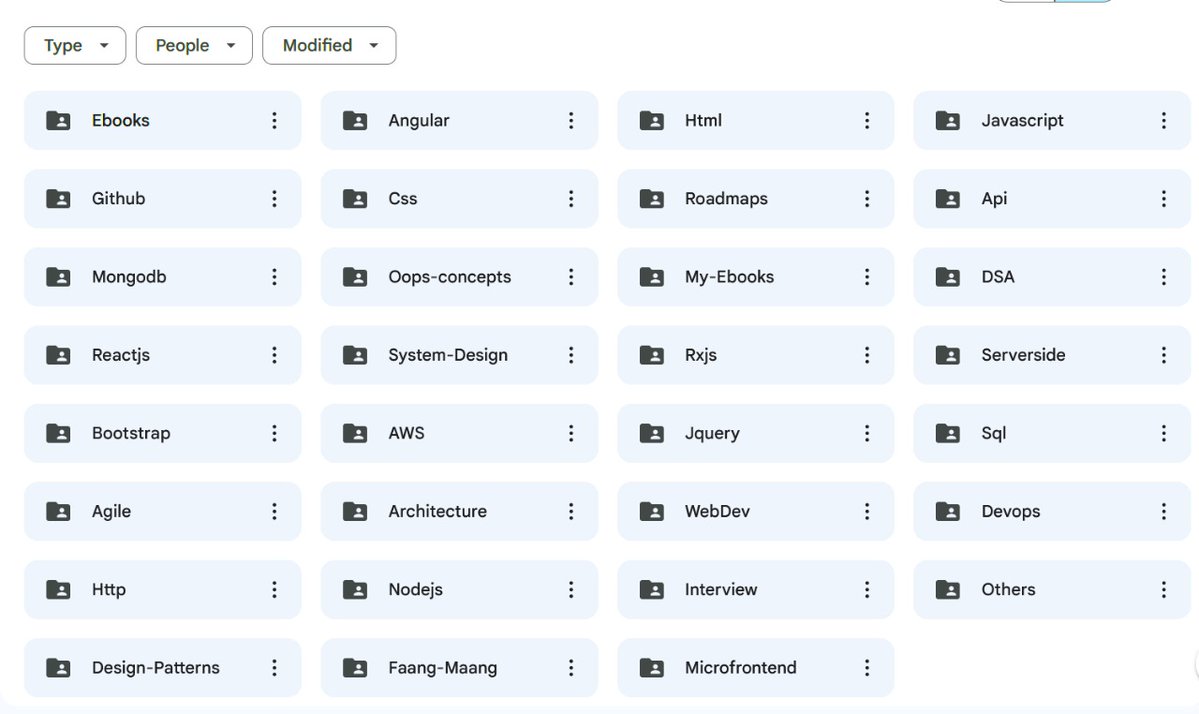
Task: Open the People filter dropdown
Action: coord(194,45)
